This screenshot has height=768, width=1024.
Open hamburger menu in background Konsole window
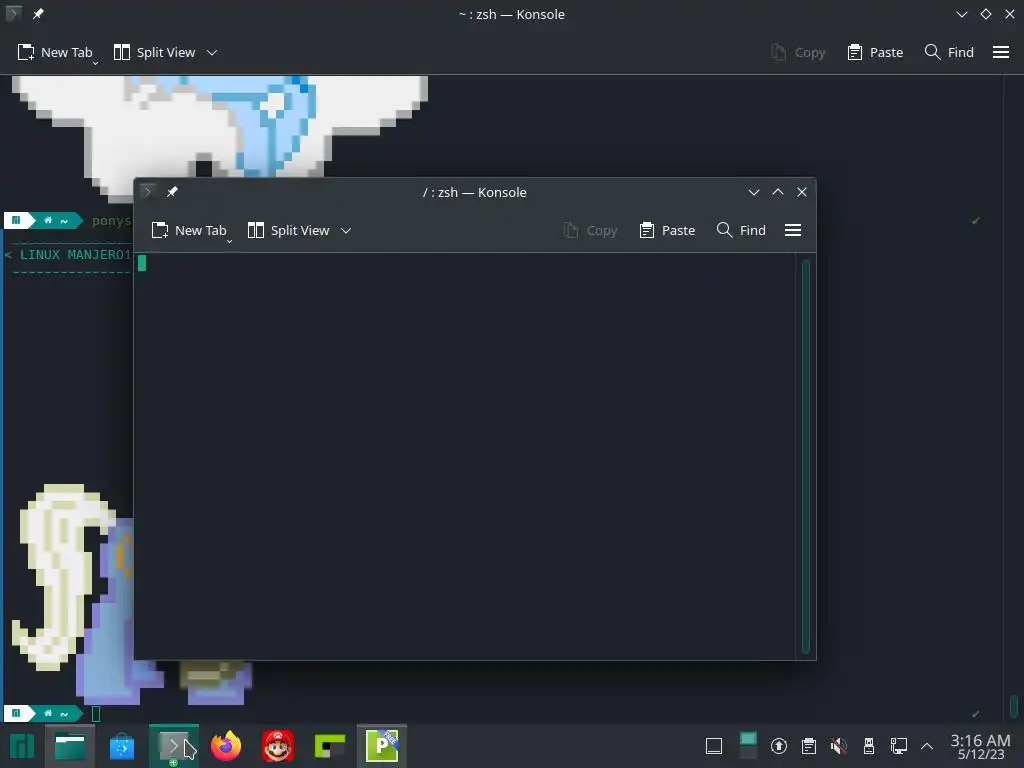(x=1001, y=52)
